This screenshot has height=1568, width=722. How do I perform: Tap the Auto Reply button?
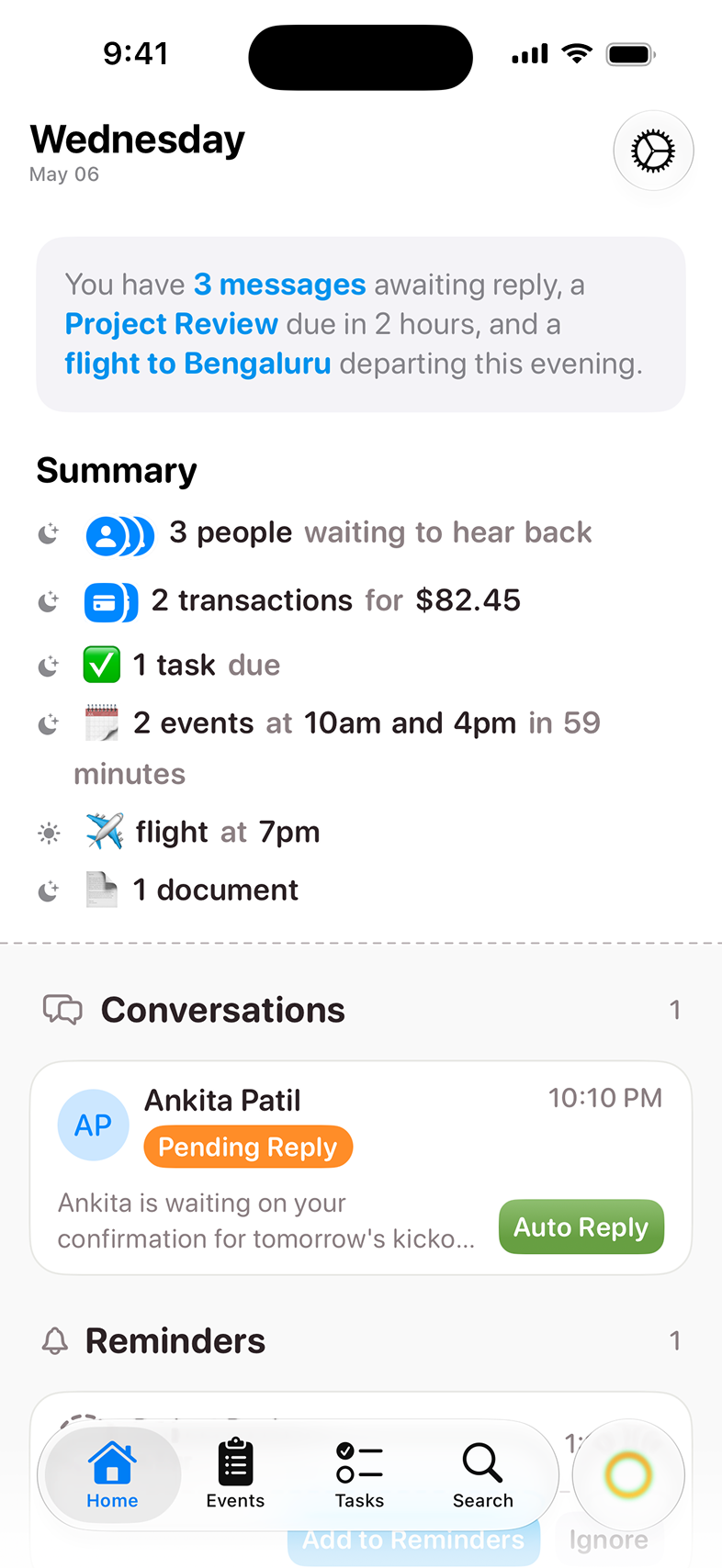tap(581, 1226)
